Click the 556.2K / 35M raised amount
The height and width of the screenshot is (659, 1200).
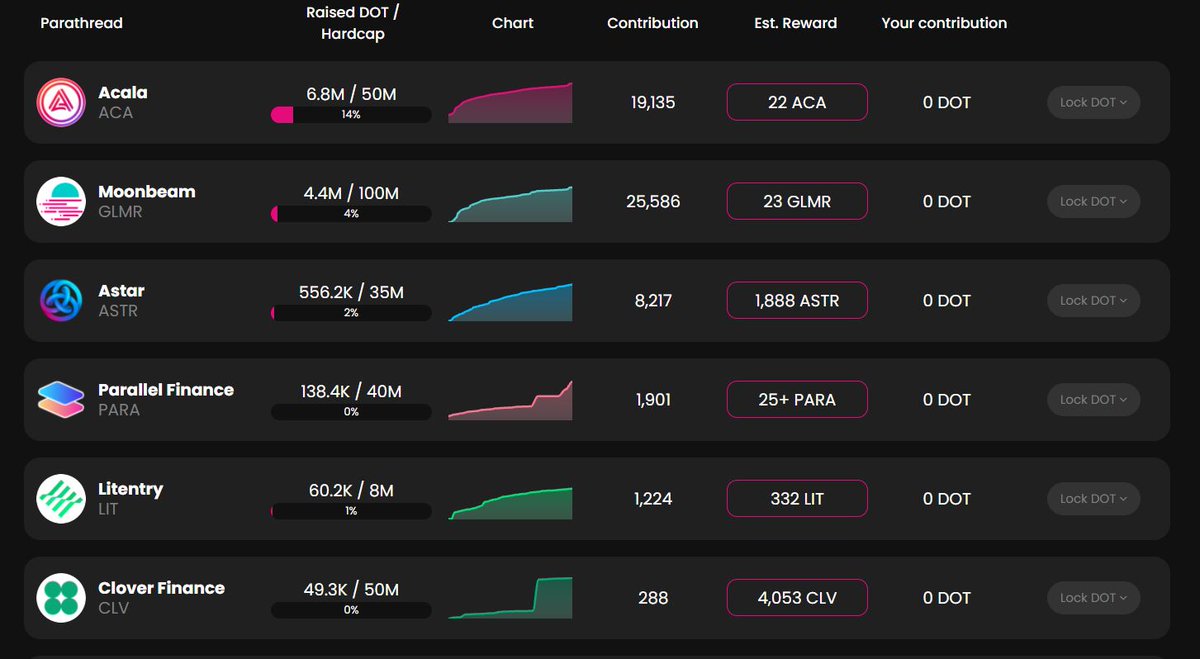[x=351, y=292]
